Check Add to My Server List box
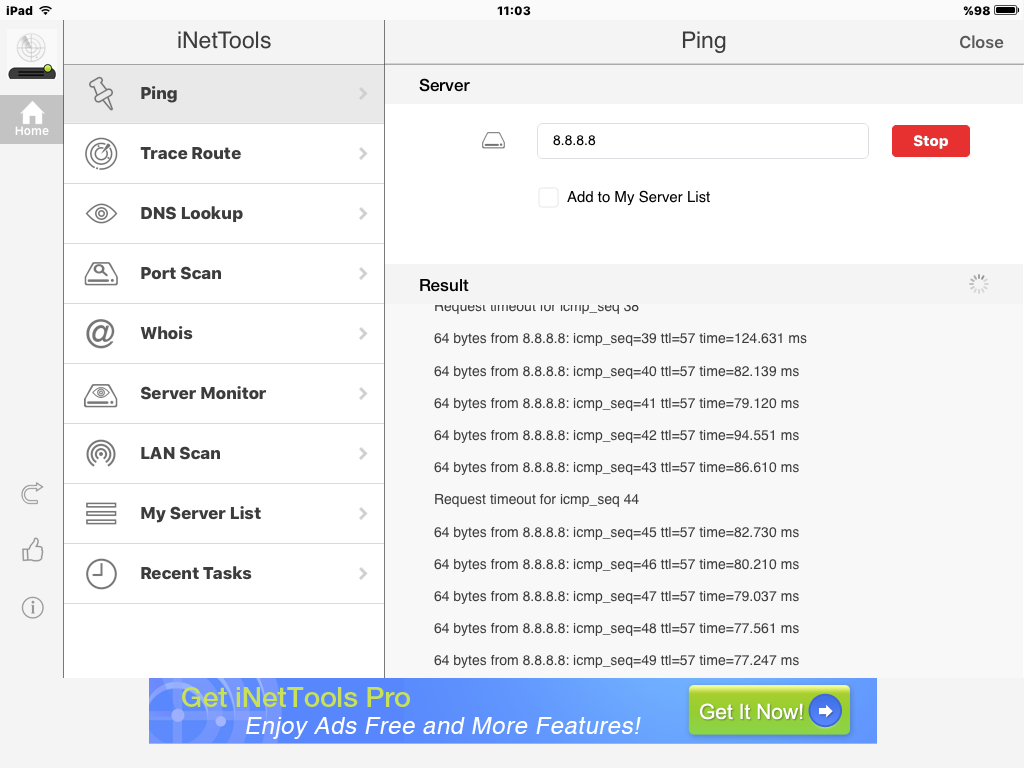This screenshot has width=1024, height=768. coord(548,197)
